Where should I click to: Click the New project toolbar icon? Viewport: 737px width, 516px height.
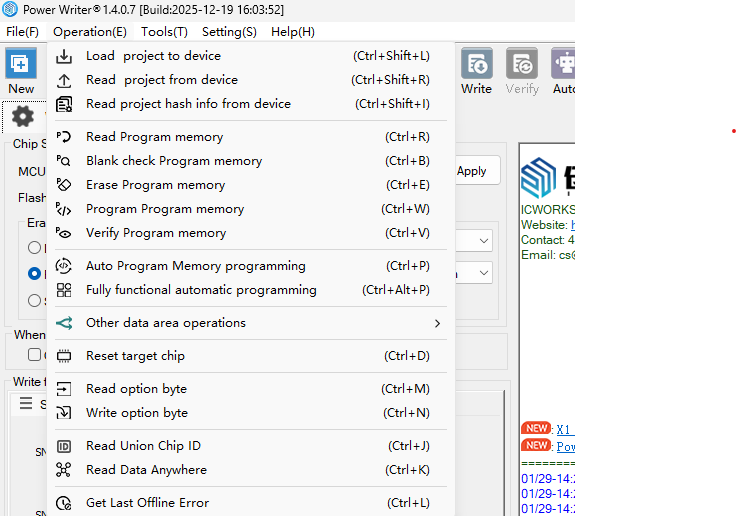click(x=20, y=66)
